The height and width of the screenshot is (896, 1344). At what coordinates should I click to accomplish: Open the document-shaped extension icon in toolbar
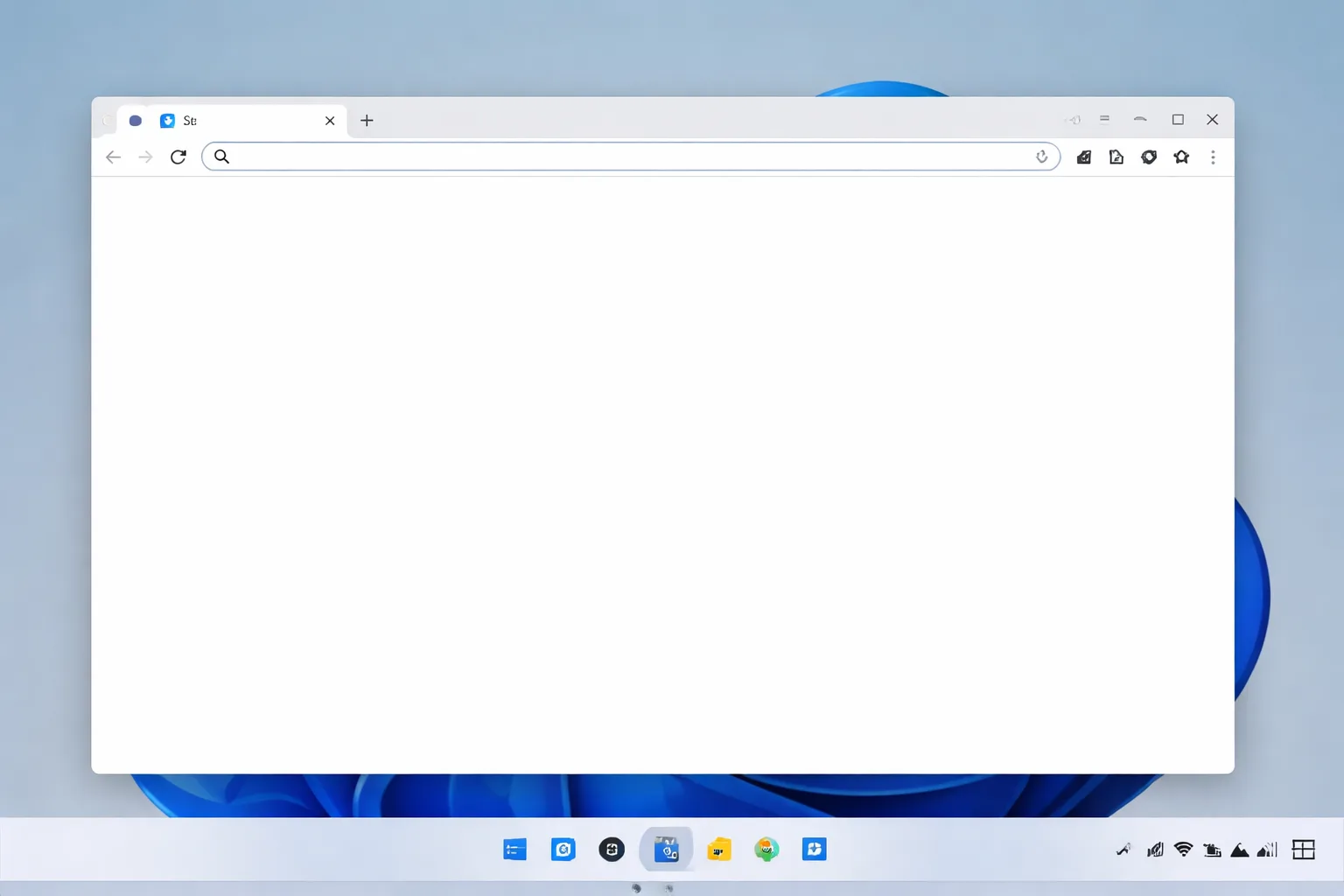coord(1116,157)
